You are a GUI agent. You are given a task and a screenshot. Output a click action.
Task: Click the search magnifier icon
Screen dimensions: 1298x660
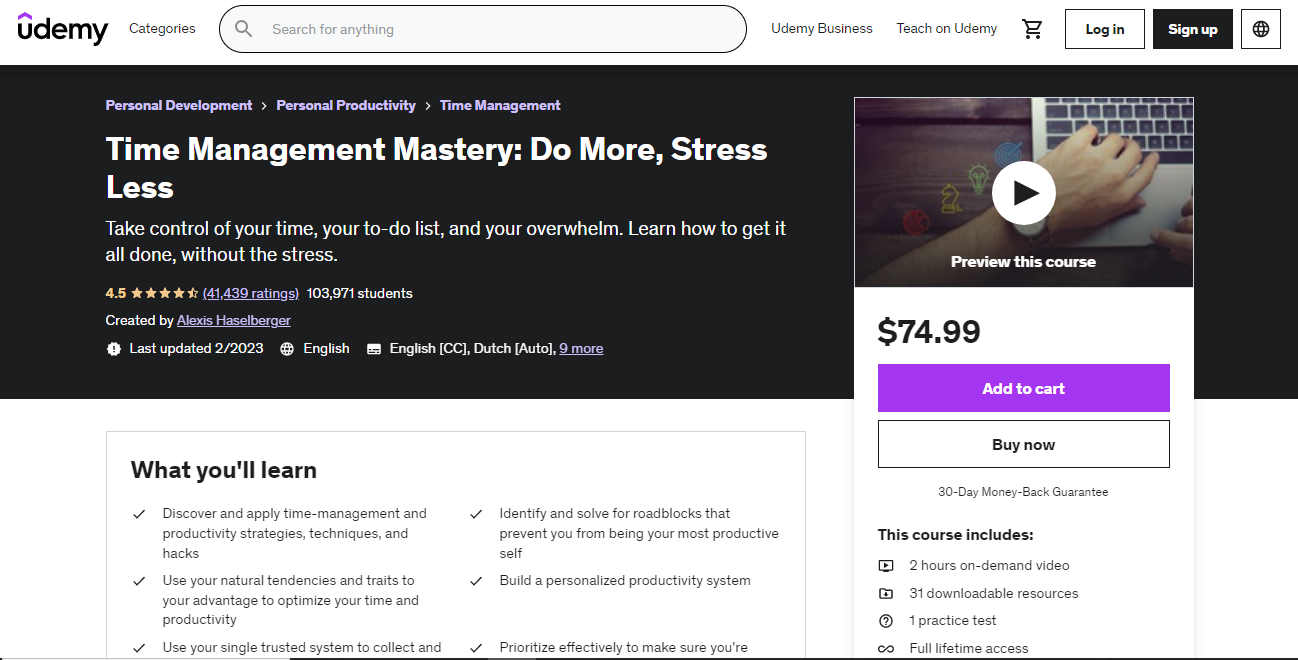pos(244,29)
